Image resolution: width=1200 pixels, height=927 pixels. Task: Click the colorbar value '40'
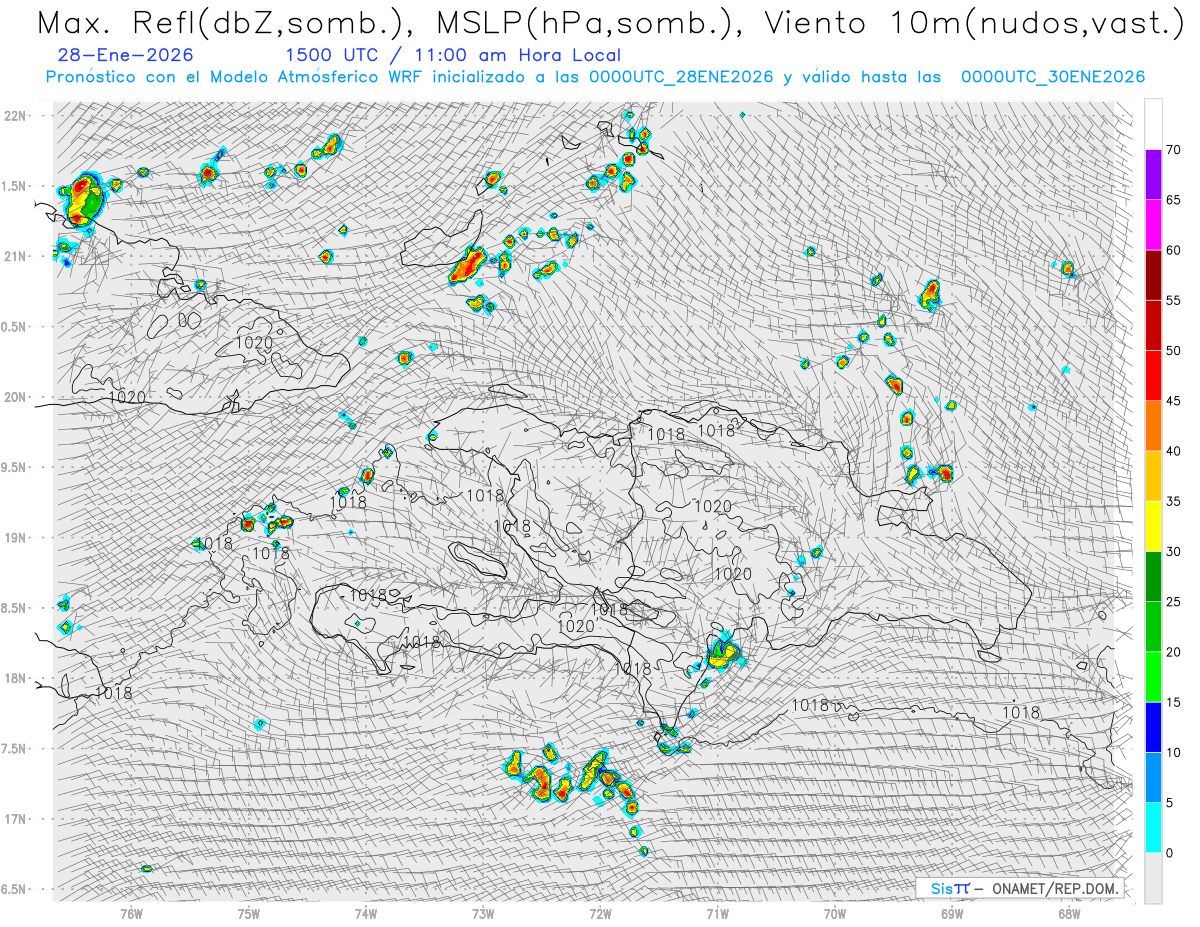[1174, 451]
